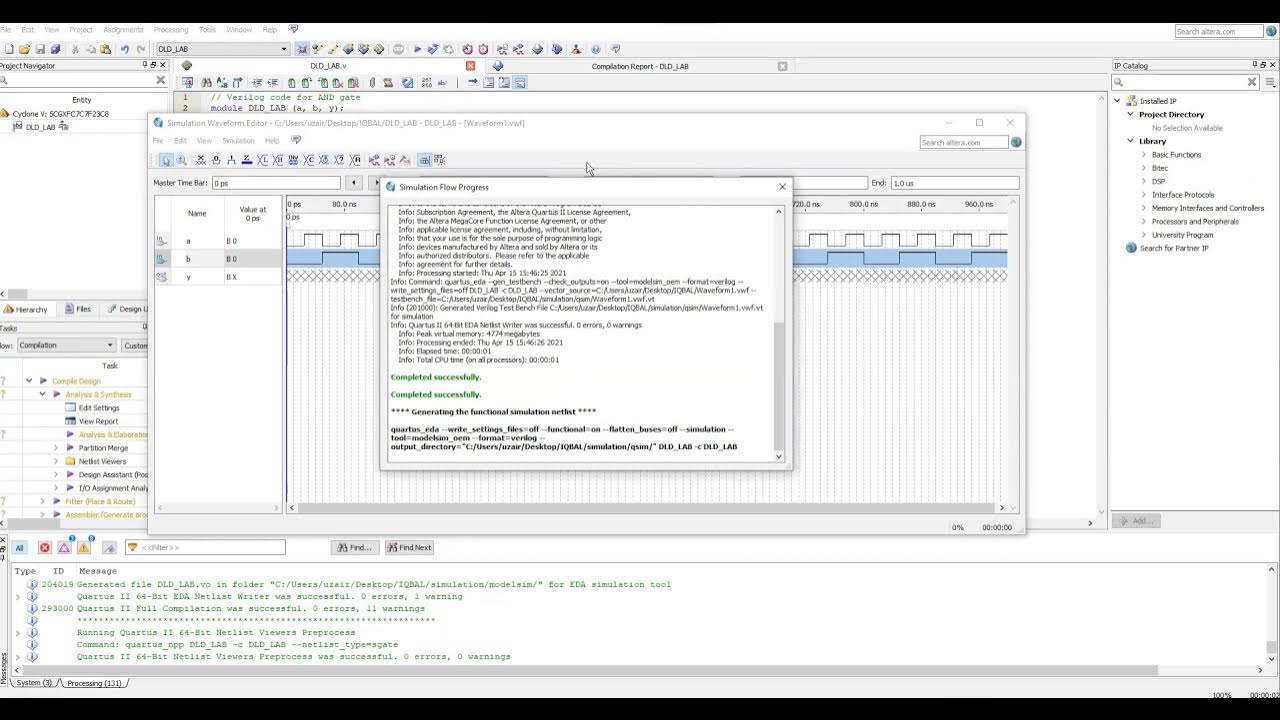The width and height of the screenshot is (1280, 720).
Task: Click Snap to Grid icon in Waveform Editor
Action: coord(424,160)
